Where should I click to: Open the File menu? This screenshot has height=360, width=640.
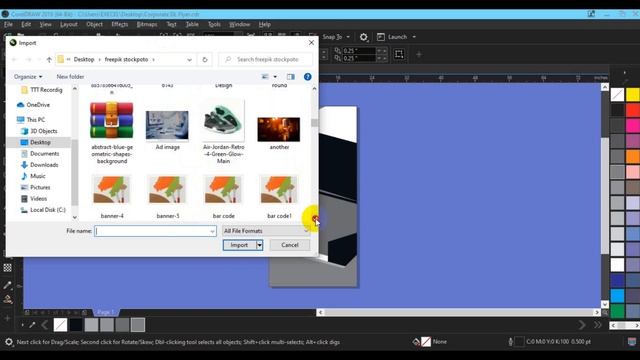tap(8, 24)
